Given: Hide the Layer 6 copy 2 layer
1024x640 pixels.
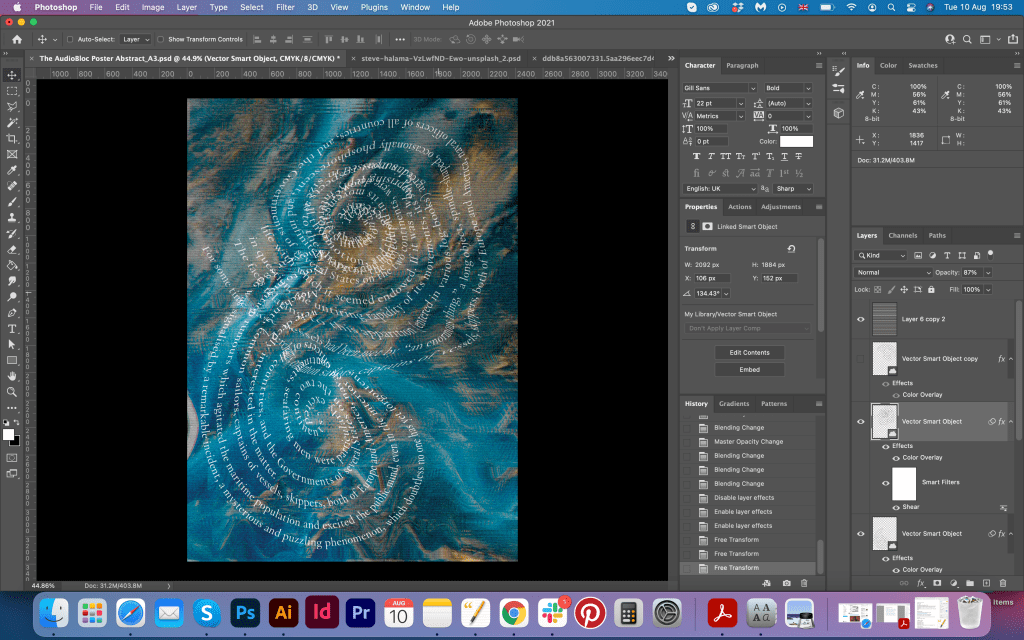Looking at the screenshot, I should [861, 319].
